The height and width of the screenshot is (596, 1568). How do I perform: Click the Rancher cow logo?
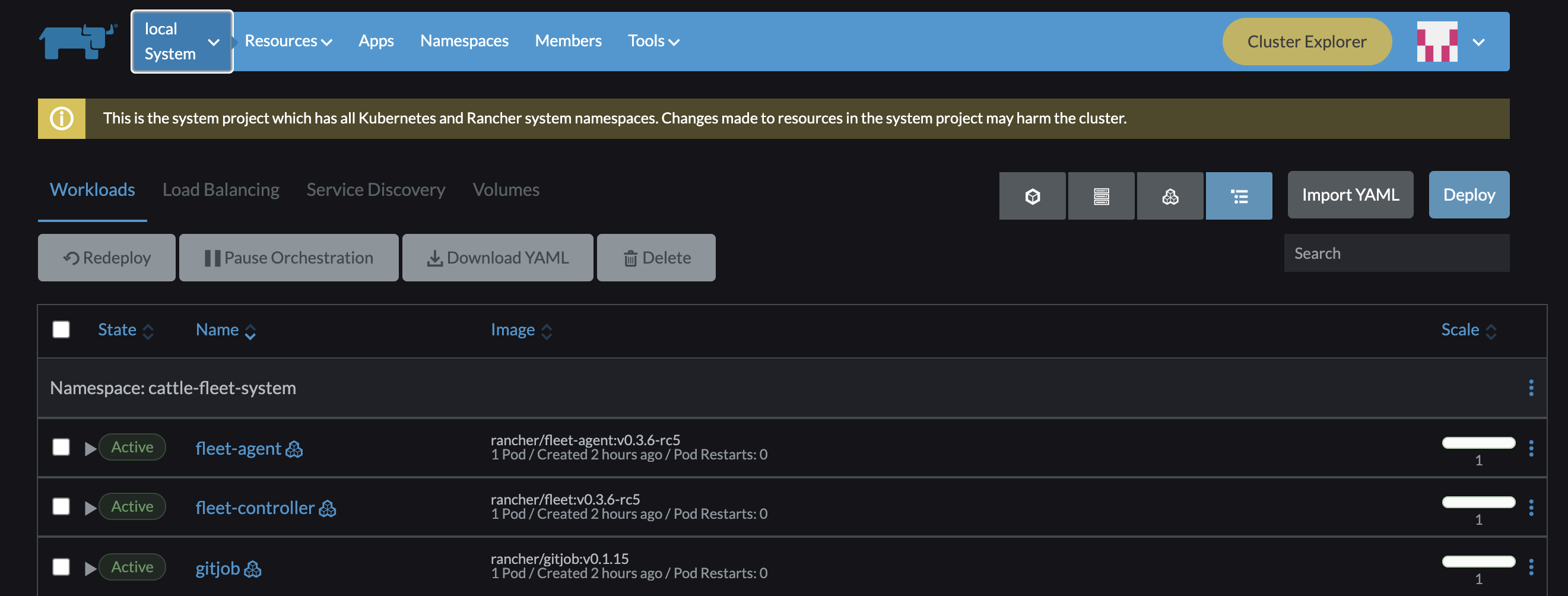(77, 40)
